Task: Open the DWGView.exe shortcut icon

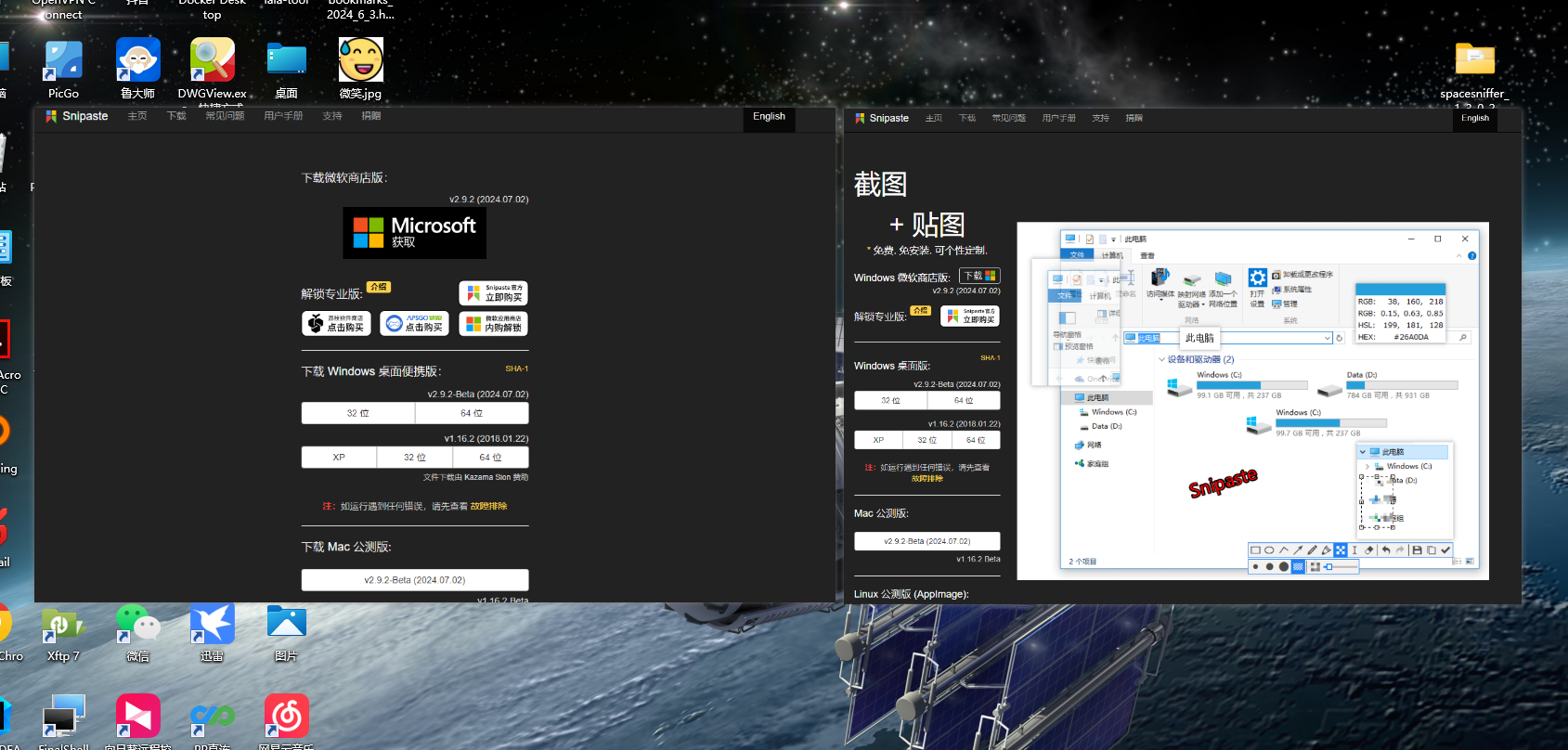Action: pyautogui.click(x=212, y=61)
